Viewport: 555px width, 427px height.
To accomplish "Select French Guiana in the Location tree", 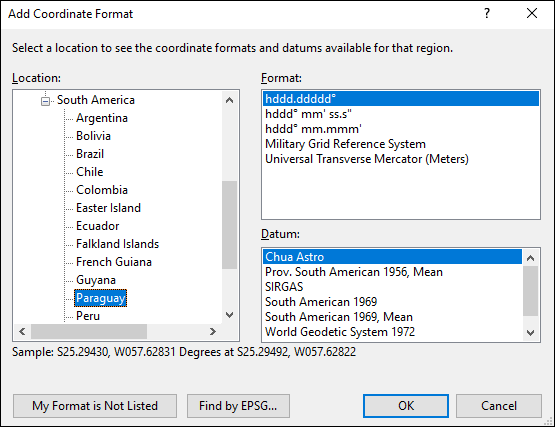I will 114,262.
